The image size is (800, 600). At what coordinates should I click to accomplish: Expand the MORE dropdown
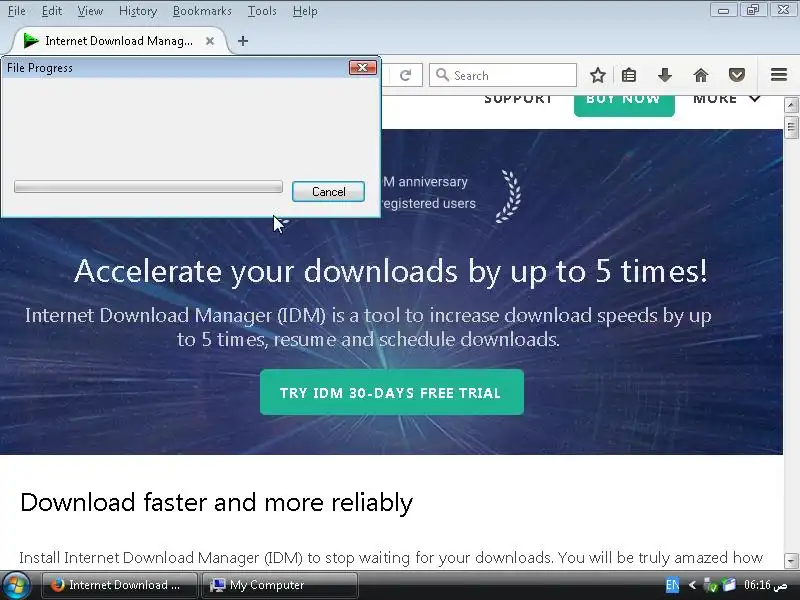point(727,99)
